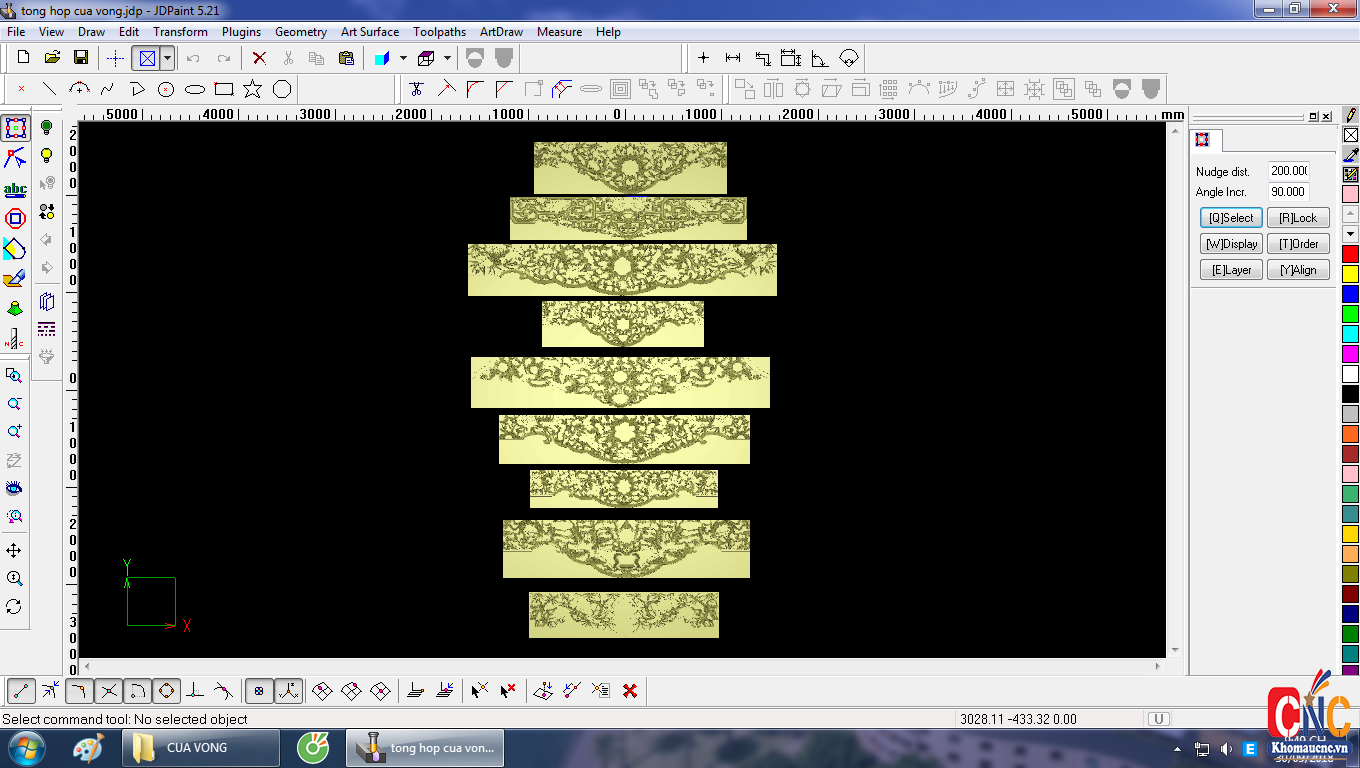
Task: Select the rectangle drawing tool
Action: pyautogui.click(x=224, y=89)
